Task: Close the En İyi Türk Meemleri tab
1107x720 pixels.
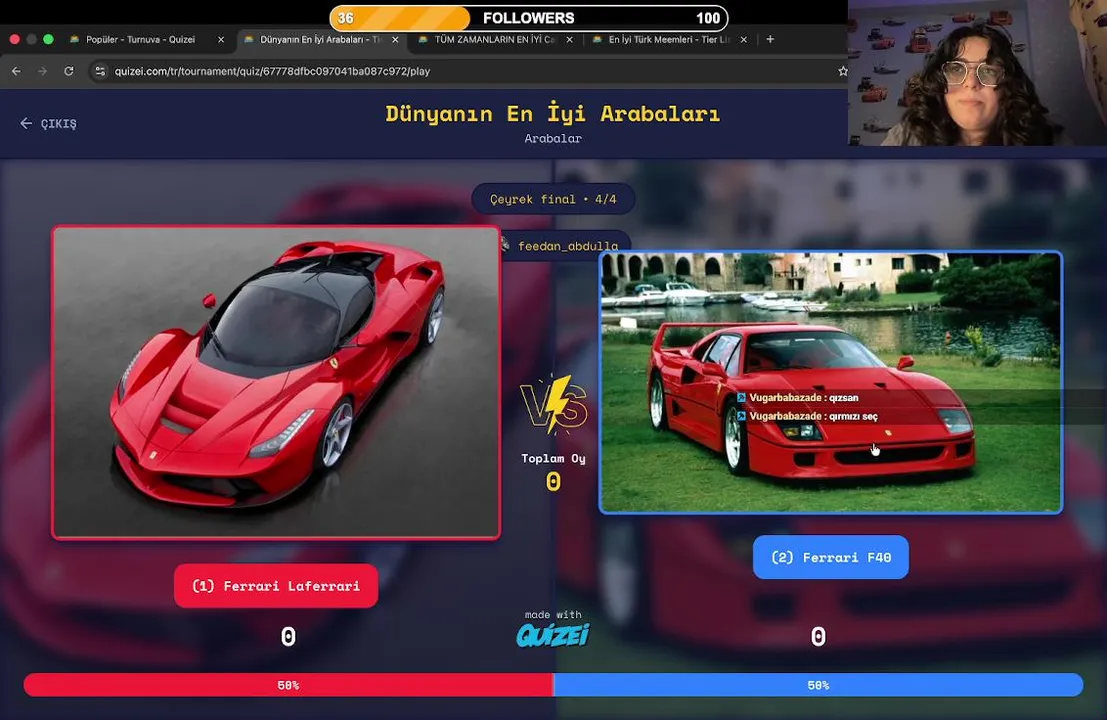Action: (743, 40)
